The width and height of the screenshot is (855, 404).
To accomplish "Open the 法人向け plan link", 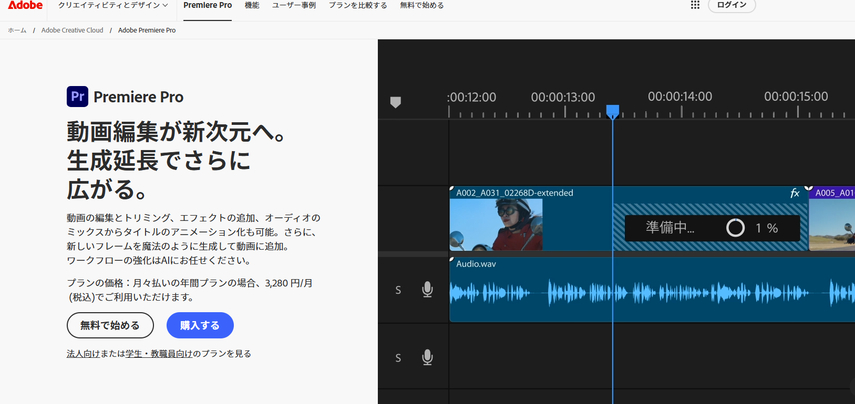I will 83,354.
